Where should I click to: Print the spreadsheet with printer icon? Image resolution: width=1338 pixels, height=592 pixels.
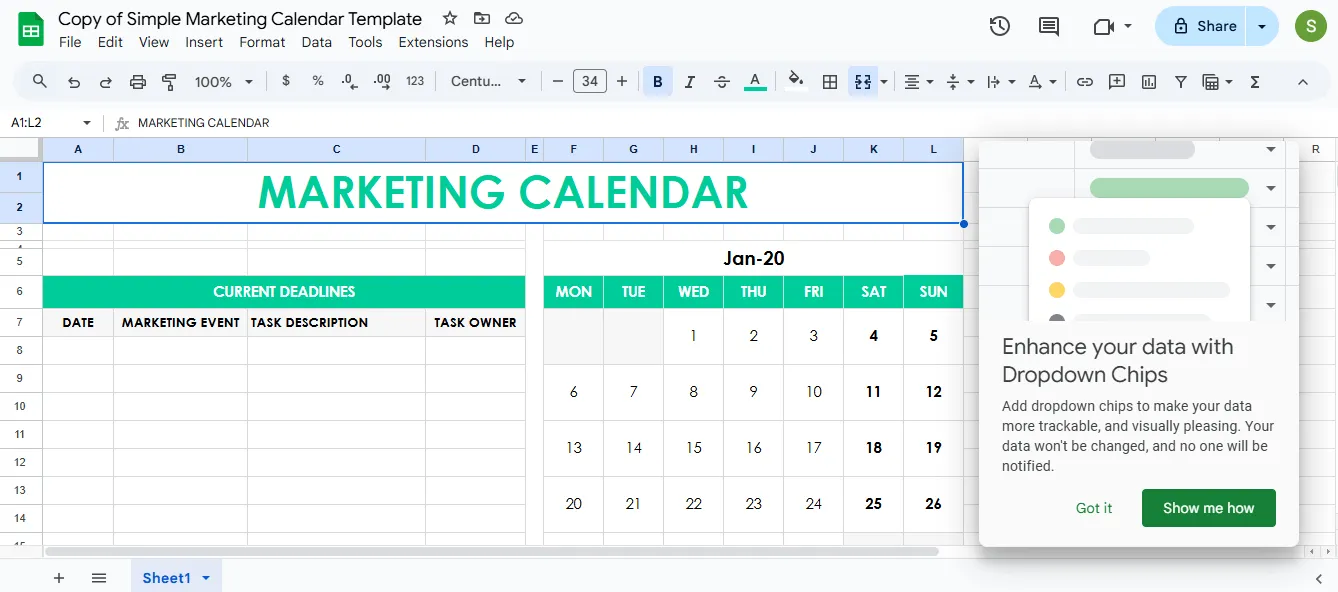click(138, 82)
